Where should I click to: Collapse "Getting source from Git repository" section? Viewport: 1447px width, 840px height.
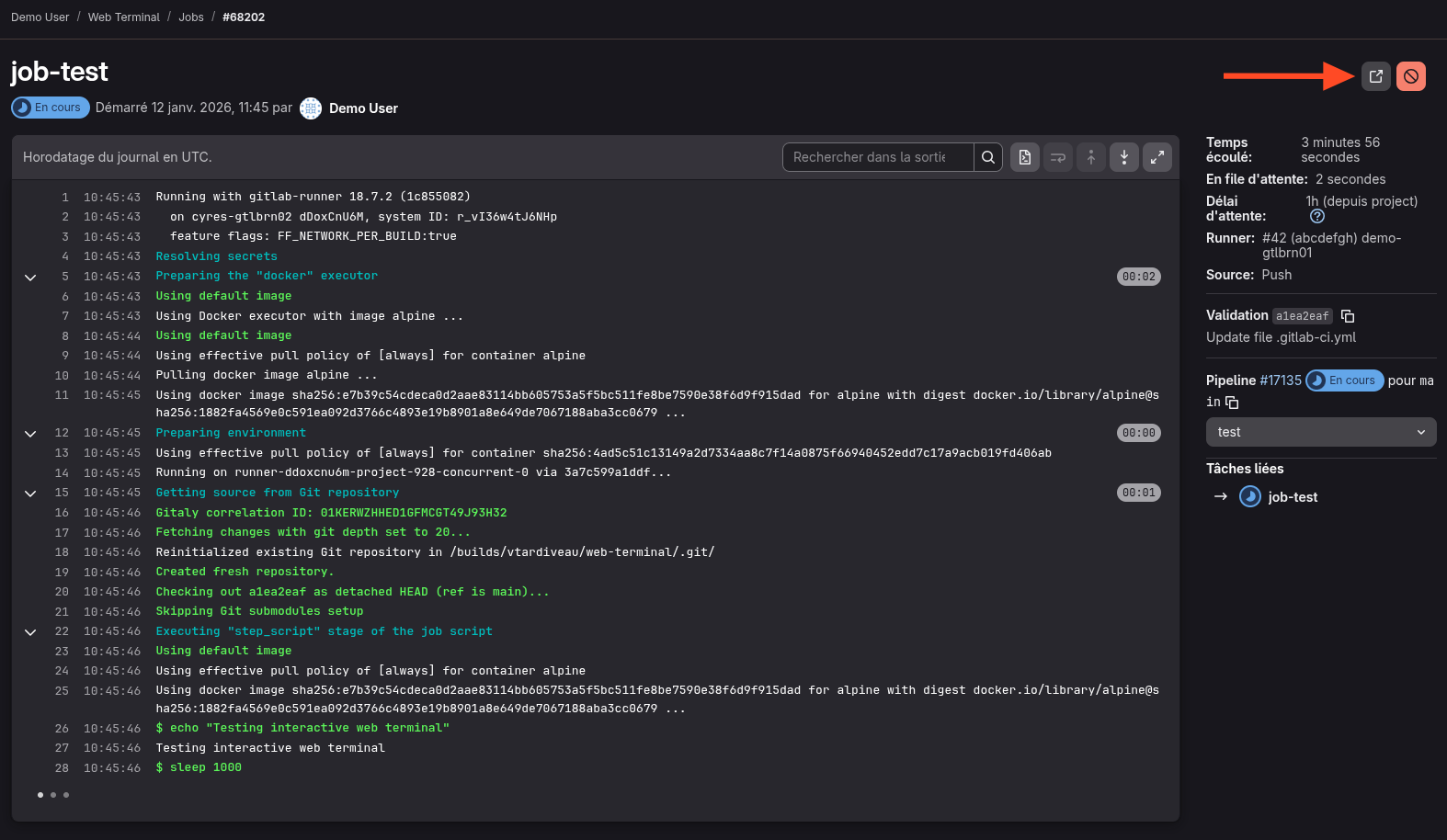30,494
